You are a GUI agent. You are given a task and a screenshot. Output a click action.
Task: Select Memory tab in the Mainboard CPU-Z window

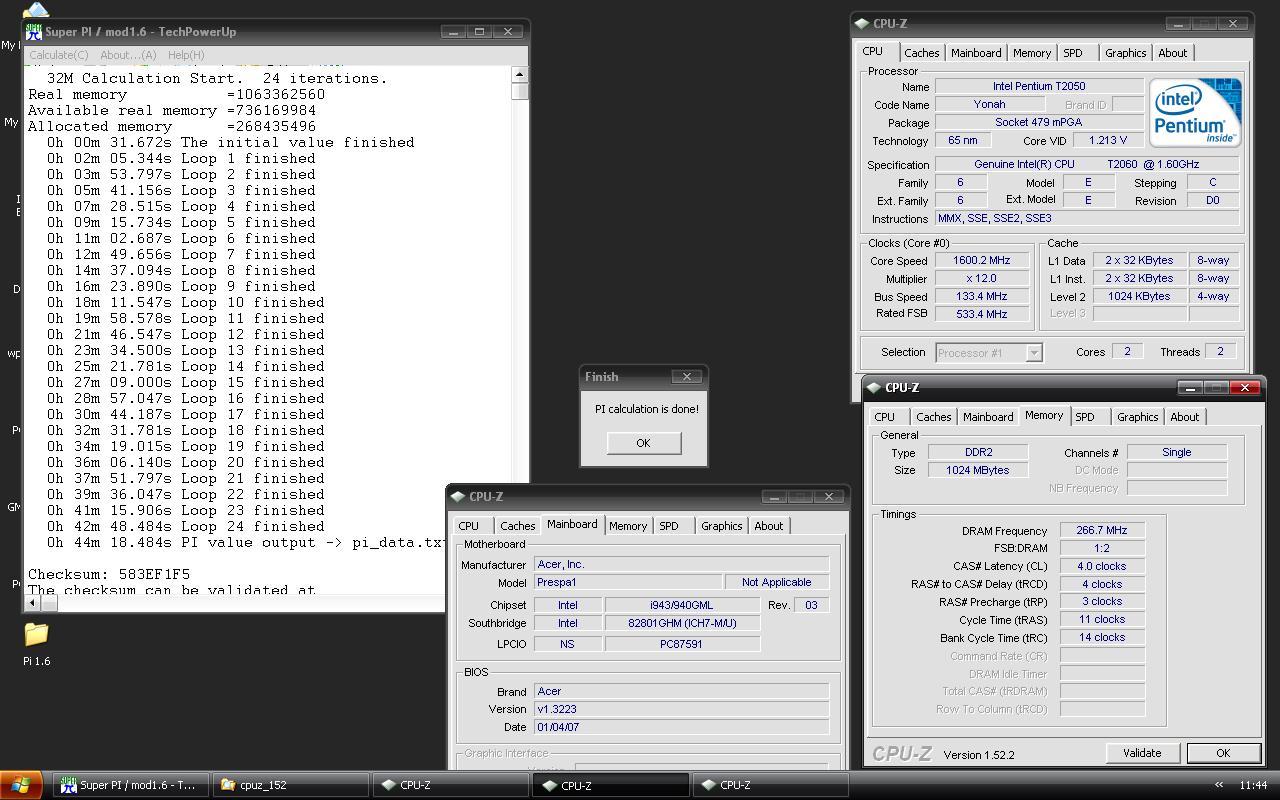628,526
